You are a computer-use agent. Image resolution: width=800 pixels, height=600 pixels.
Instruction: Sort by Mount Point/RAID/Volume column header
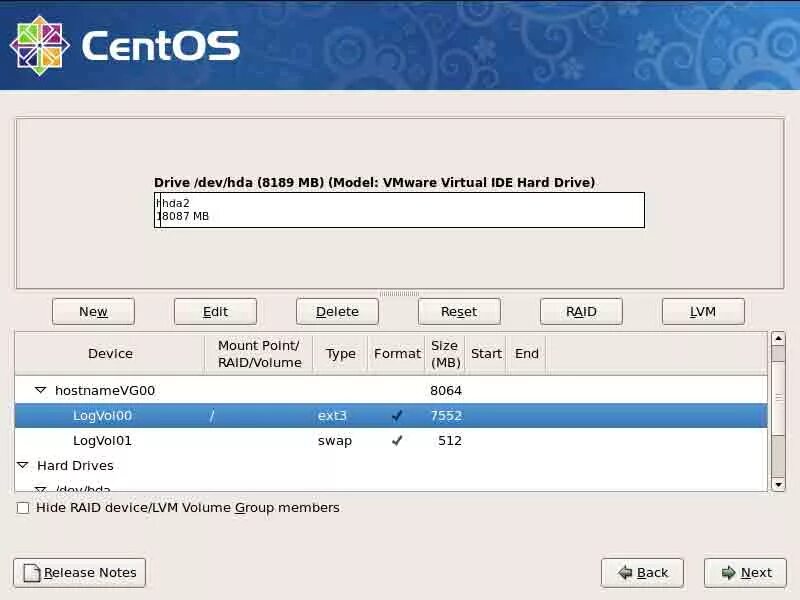pos(259,354)
